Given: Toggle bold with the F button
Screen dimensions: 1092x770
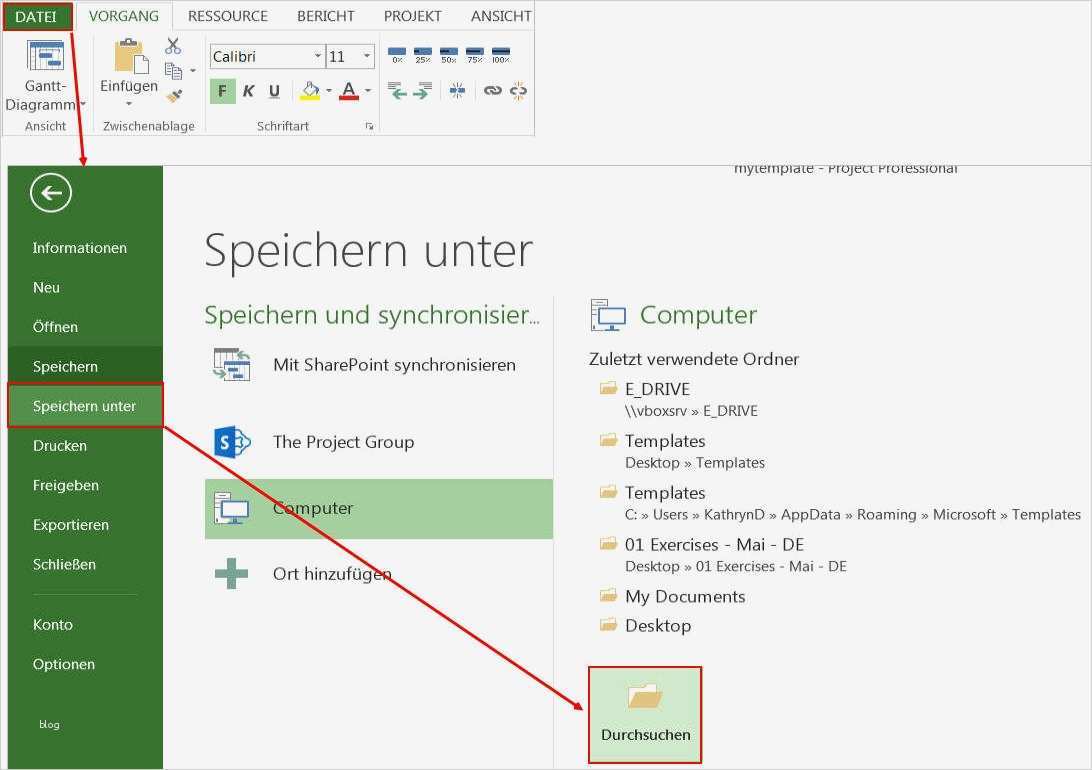Looking at the screenshot, I should point(222,92).
